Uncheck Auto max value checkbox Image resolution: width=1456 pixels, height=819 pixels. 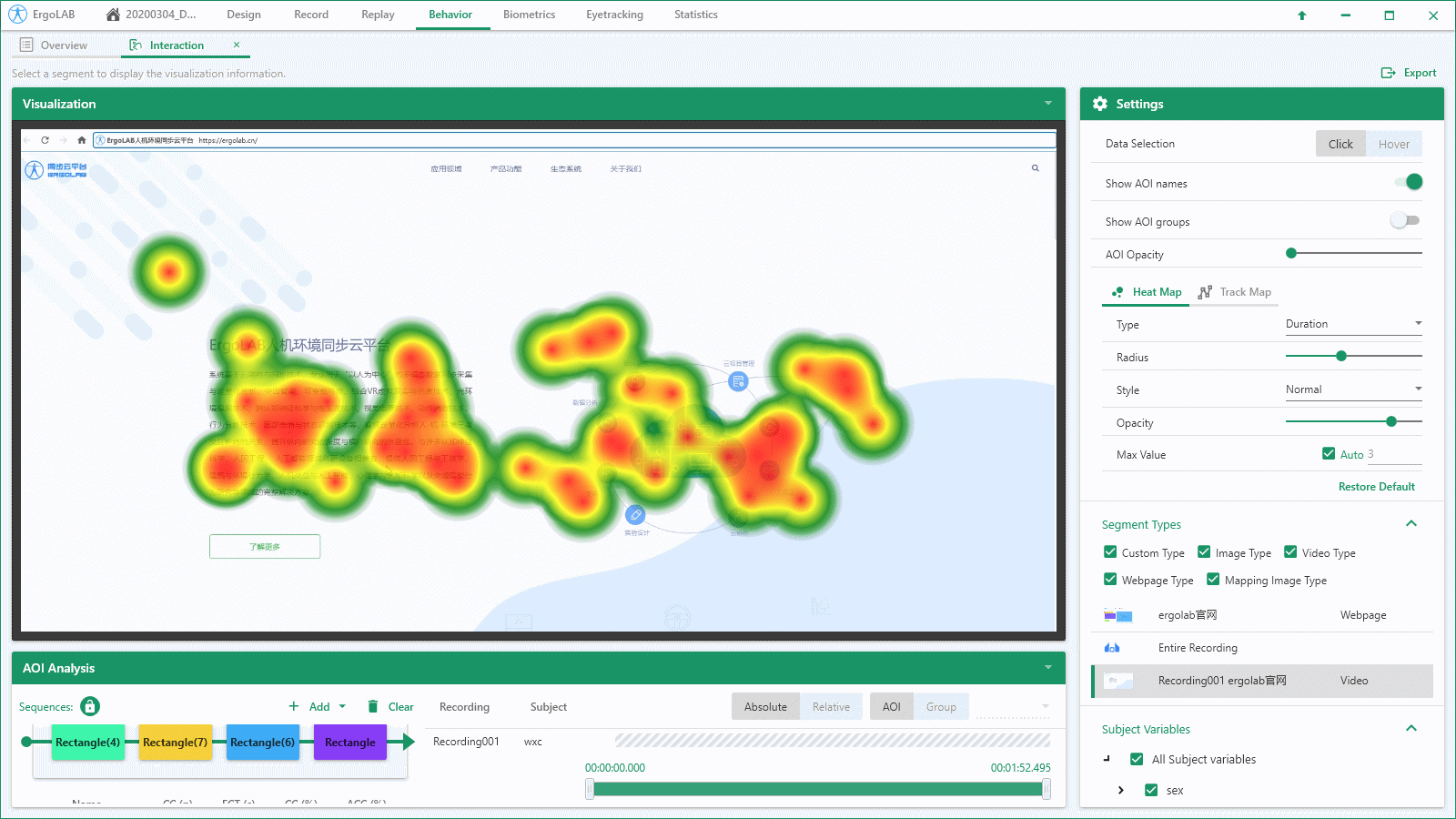coord(1329,453)
